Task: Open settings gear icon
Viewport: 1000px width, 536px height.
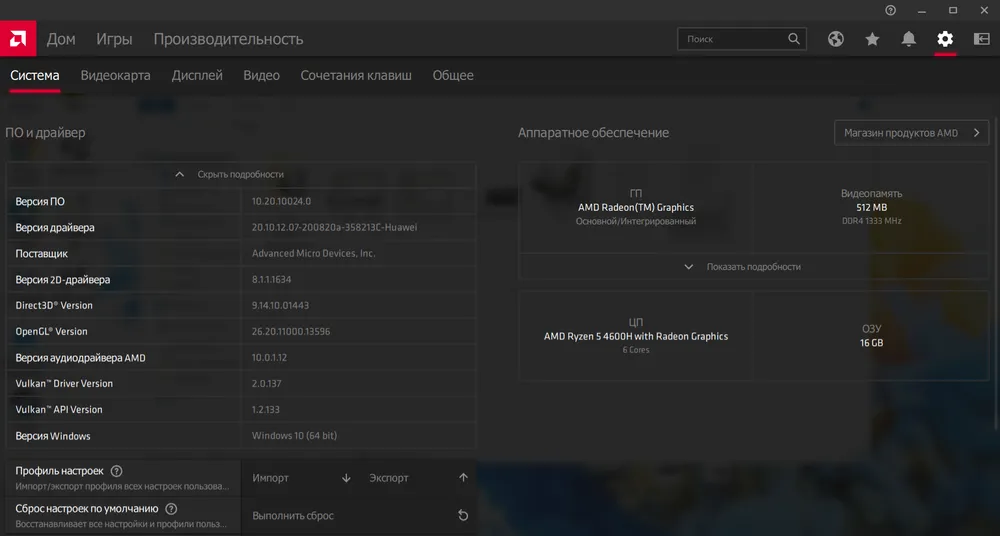Action: 945,39
